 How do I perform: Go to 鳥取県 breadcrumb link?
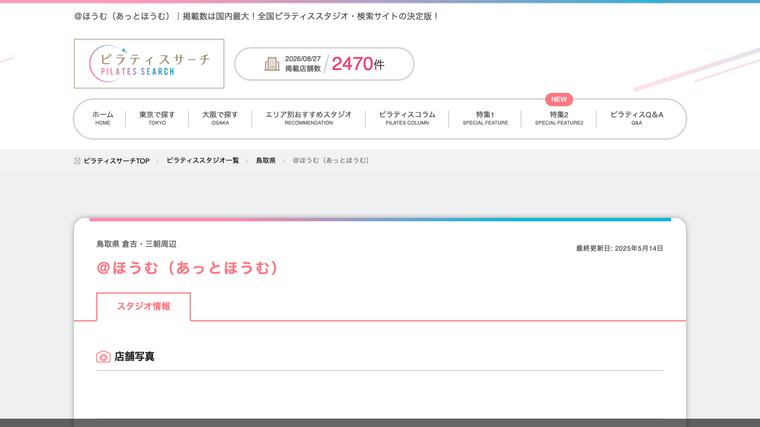266,160
